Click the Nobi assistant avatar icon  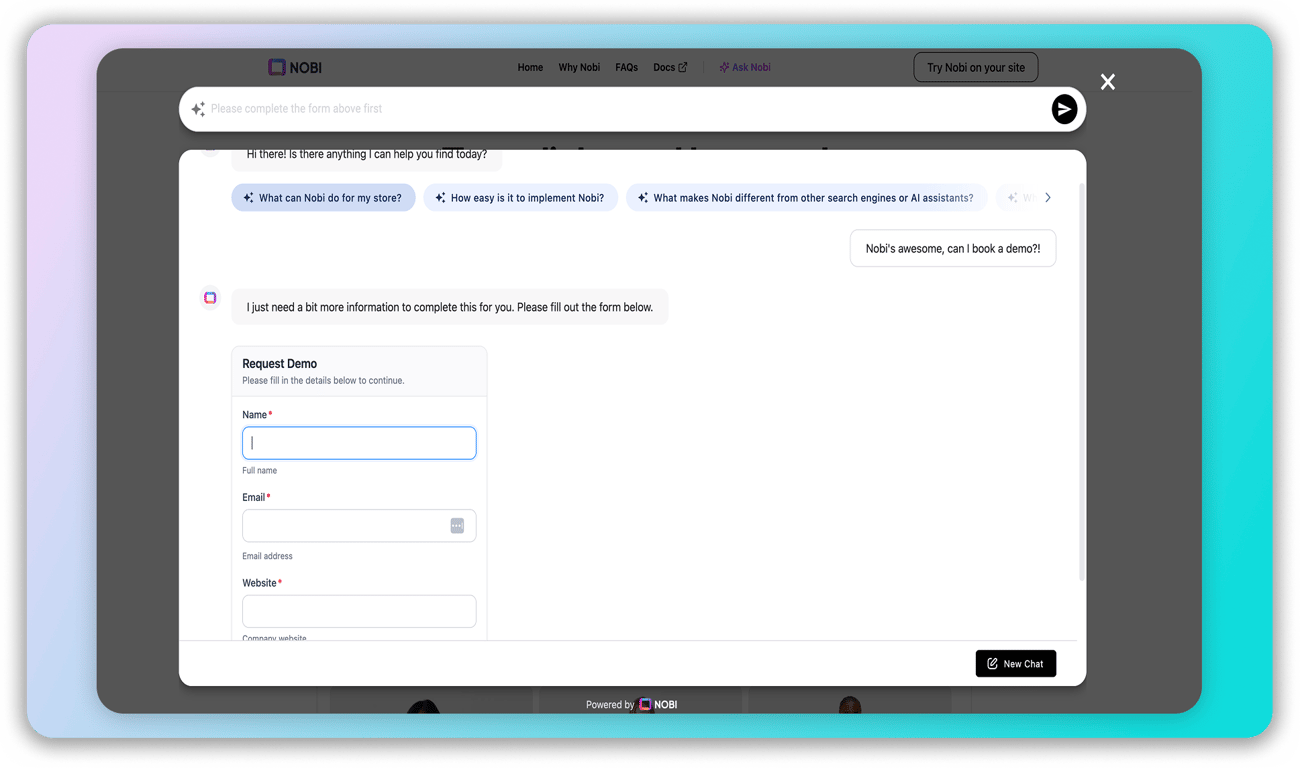(210, 298)
